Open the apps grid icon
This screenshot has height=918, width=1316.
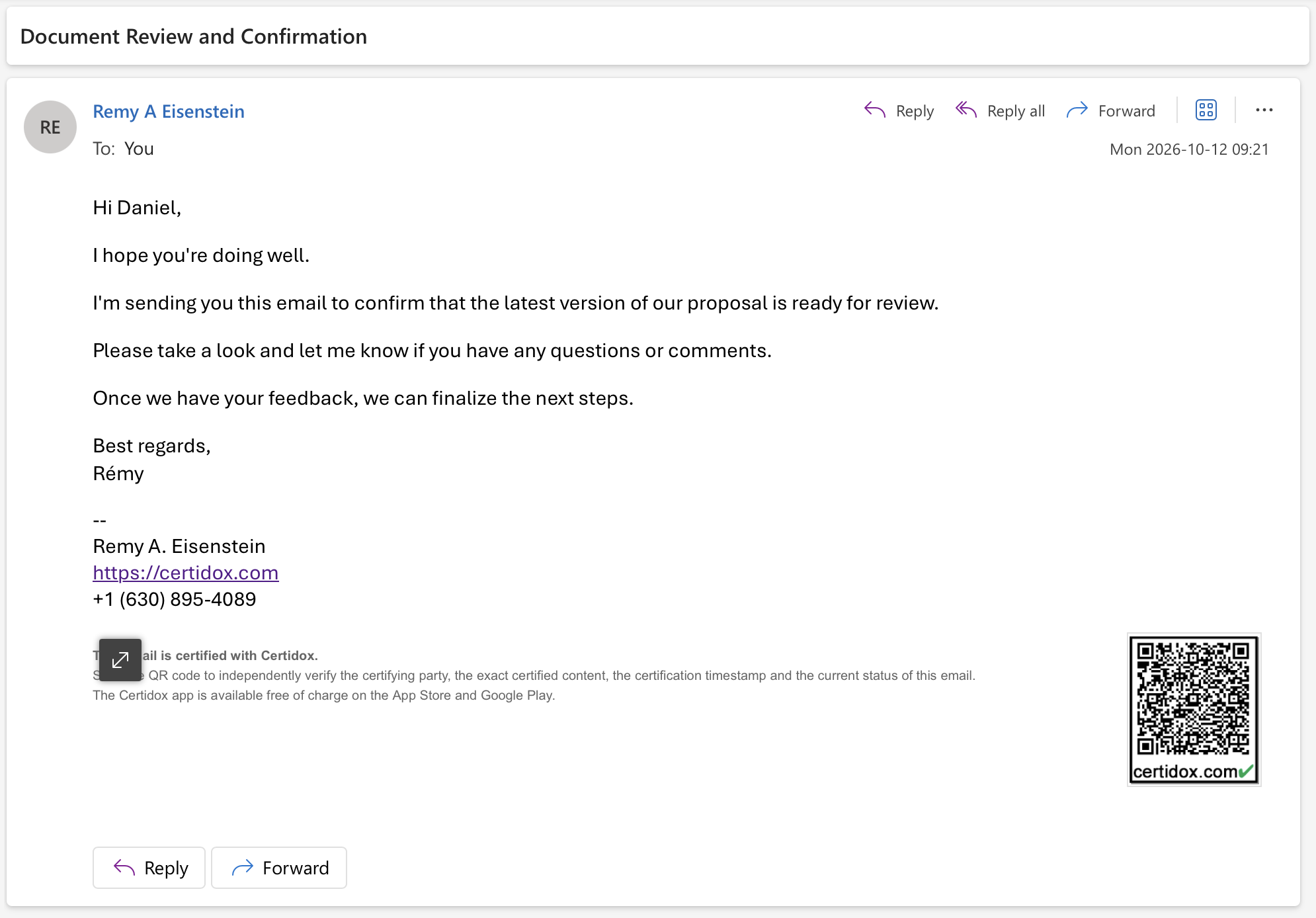click(1206, 110)
